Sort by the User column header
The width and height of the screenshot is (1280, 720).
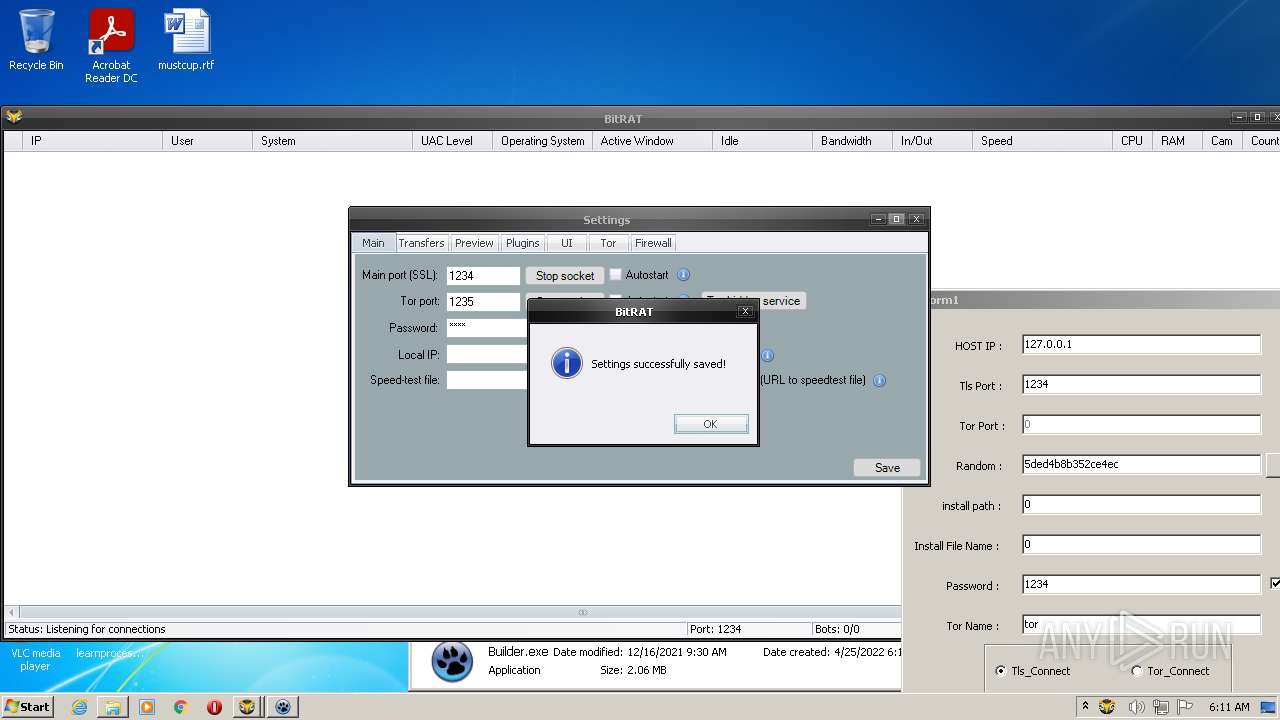(207, 141)
